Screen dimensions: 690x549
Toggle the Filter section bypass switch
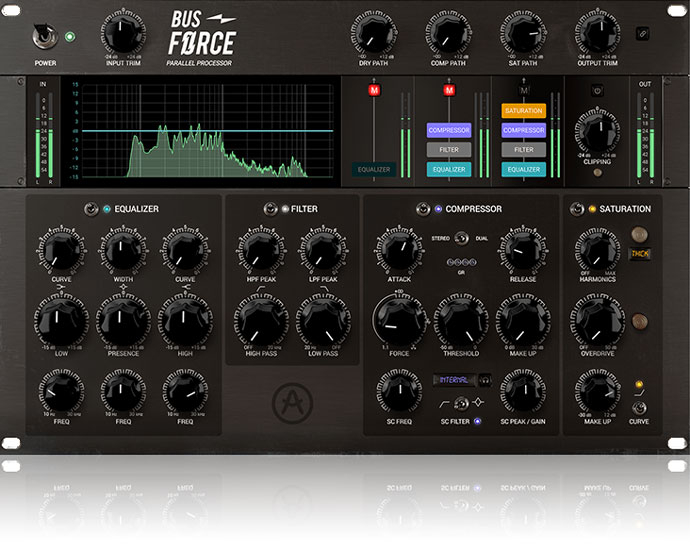(269, 209)
